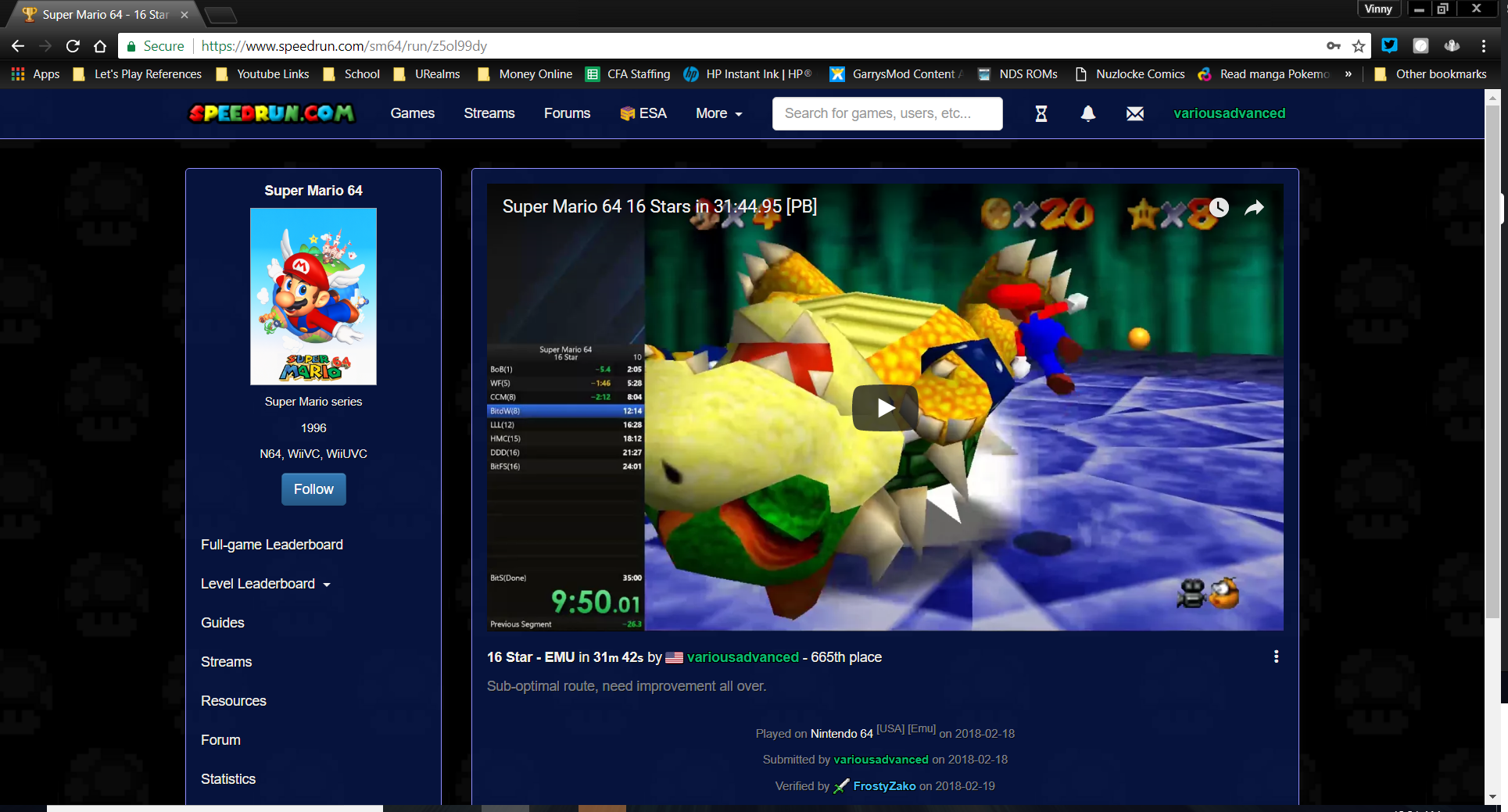The image size is (1508, 812).
Task: Click the Watch later clock icon on video
Action: click(1219, 207)
